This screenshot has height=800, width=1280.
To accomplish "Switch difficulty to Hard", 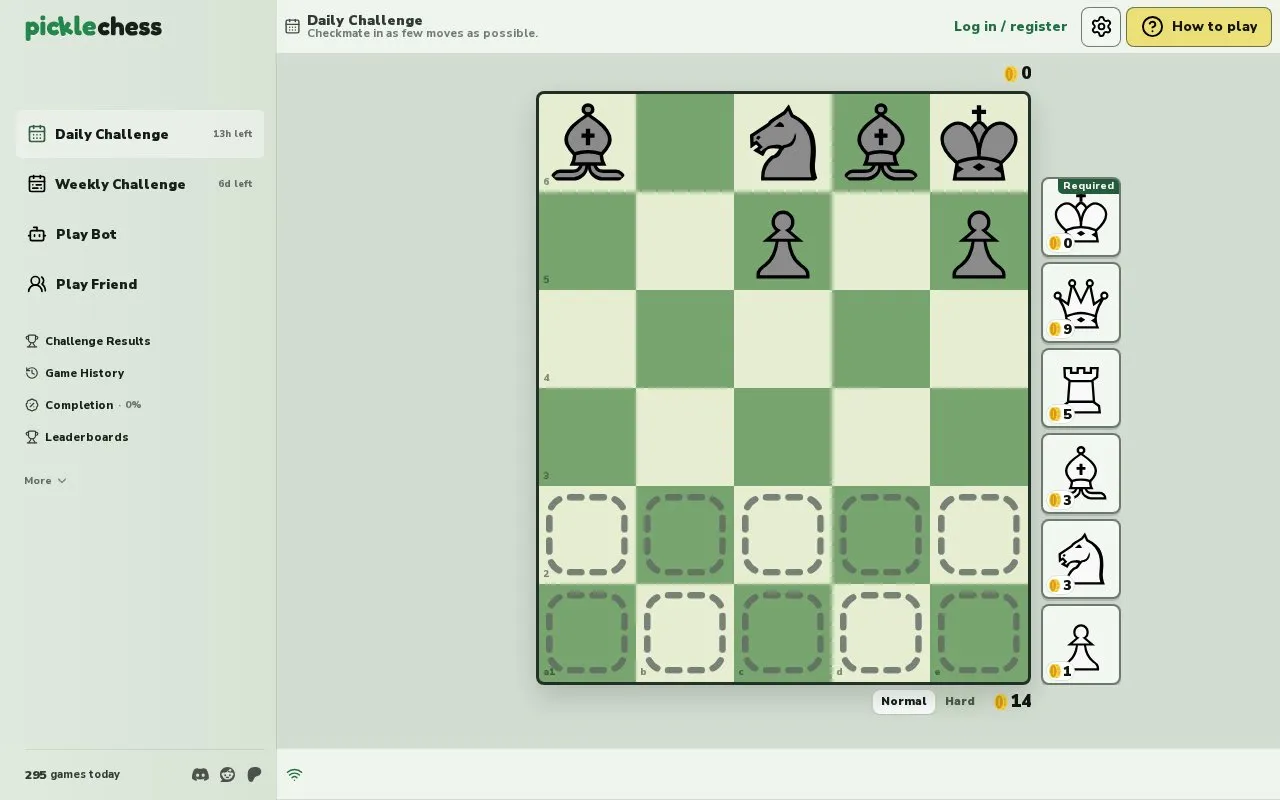I will tap(960, 702).
